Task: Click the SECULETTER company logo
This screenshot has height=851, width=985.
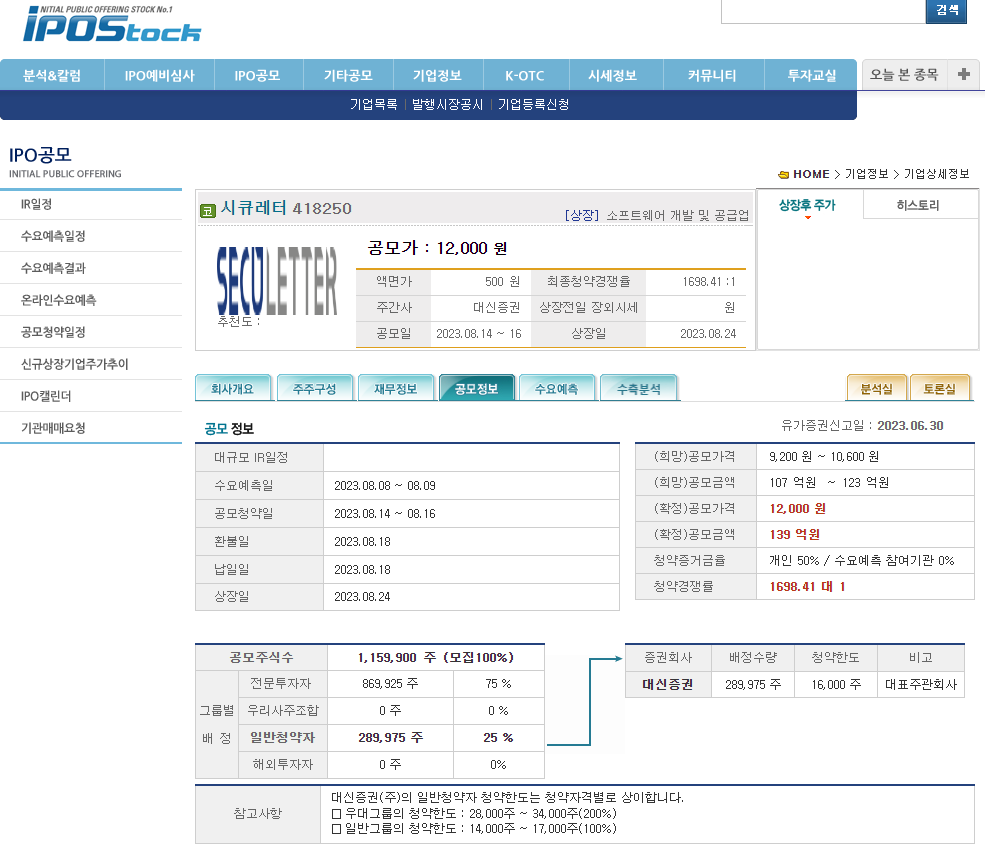Action: coord(276,280)
